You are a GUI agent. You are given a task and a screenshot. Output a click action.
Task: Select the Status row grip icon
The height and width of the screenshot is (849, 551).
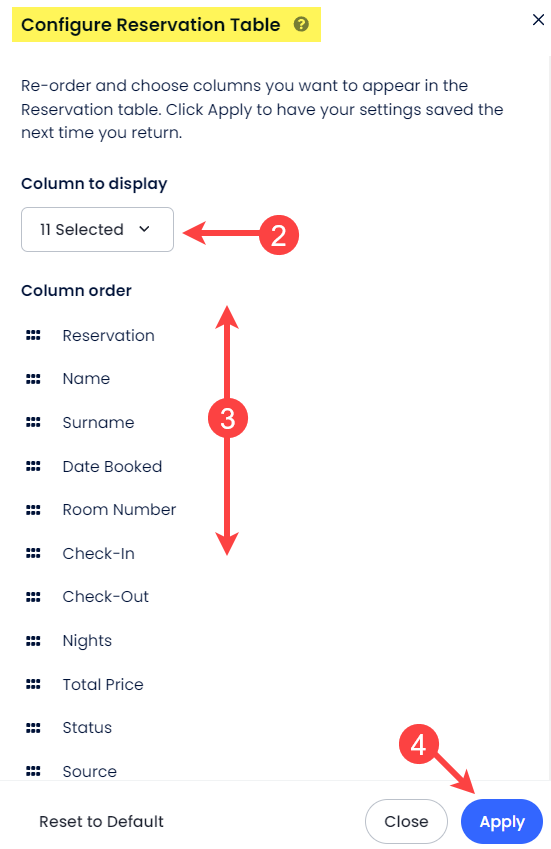[x=33, y=728]
